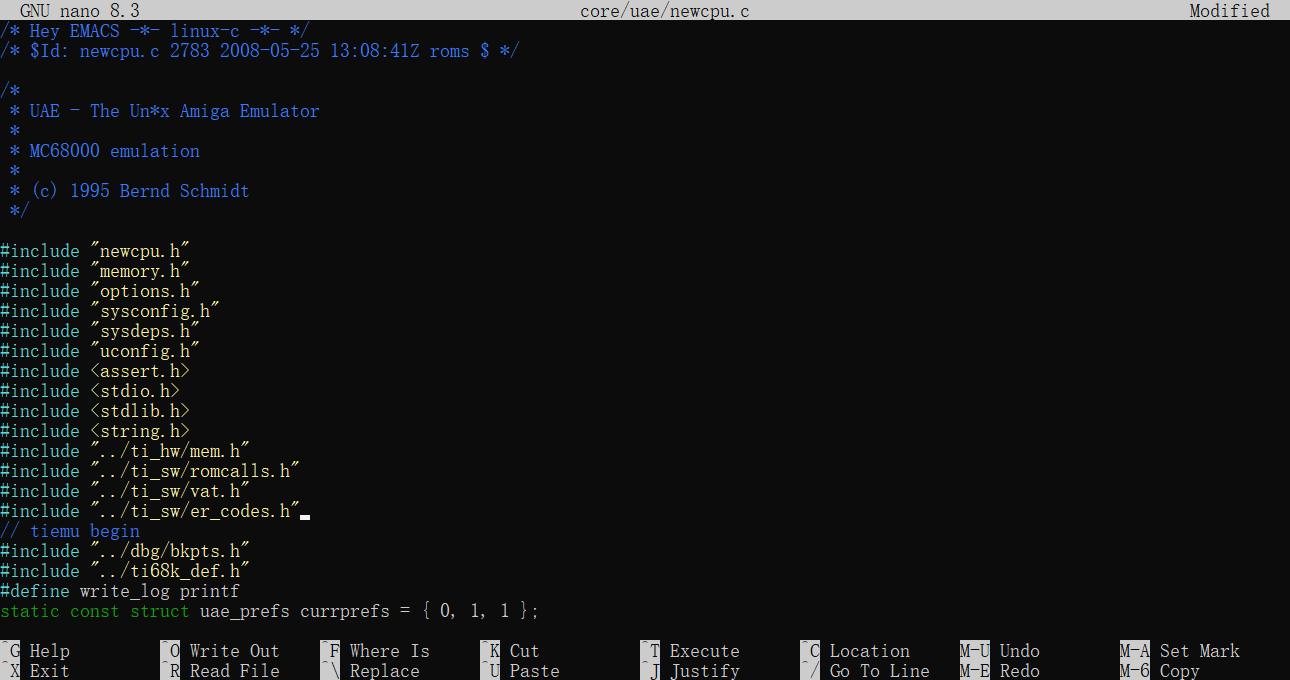Click the Paste shortcut item
This screenshot has width=1290, height=680.
(534, 671)
